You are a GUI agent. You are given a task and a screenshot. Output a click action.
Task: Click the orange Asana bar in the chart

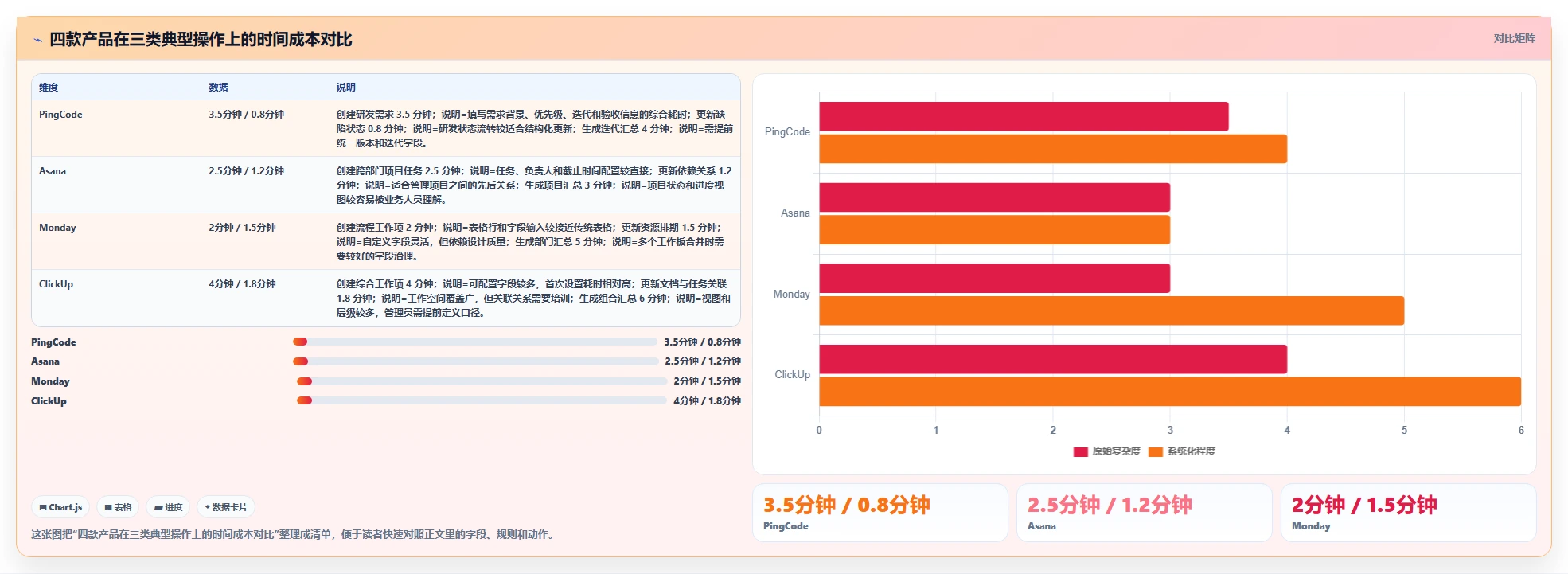pyautogui.click(x=995, y=230)
